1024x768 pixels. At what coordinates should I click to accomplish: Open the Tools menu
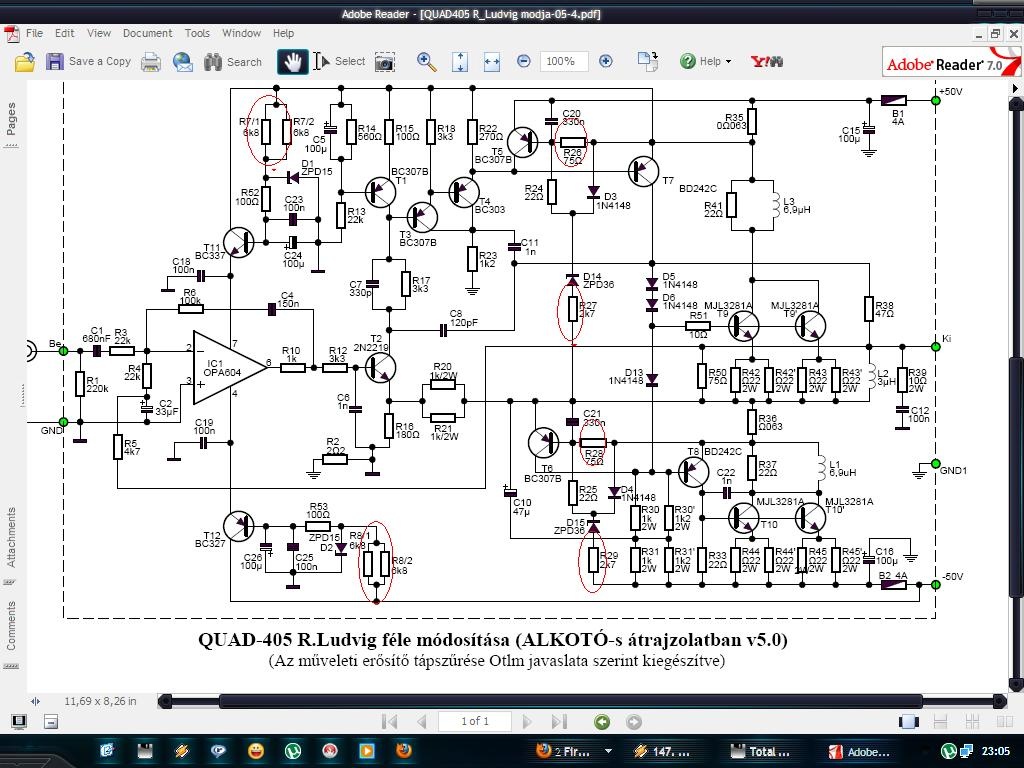click(x=197, y=33)
